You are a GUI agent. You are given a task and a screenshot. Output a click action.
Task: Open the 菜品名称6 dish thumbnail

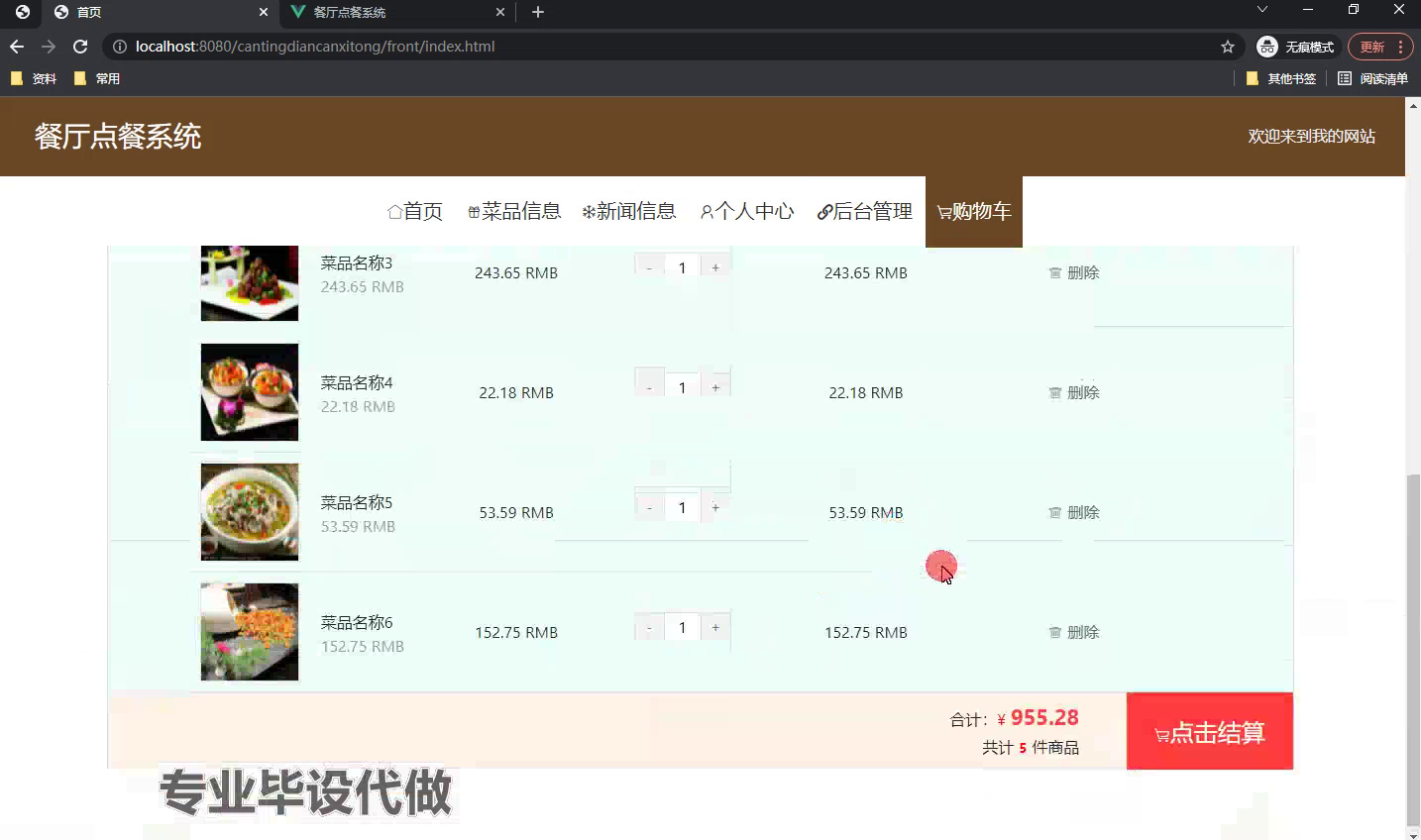pos(250,632)
